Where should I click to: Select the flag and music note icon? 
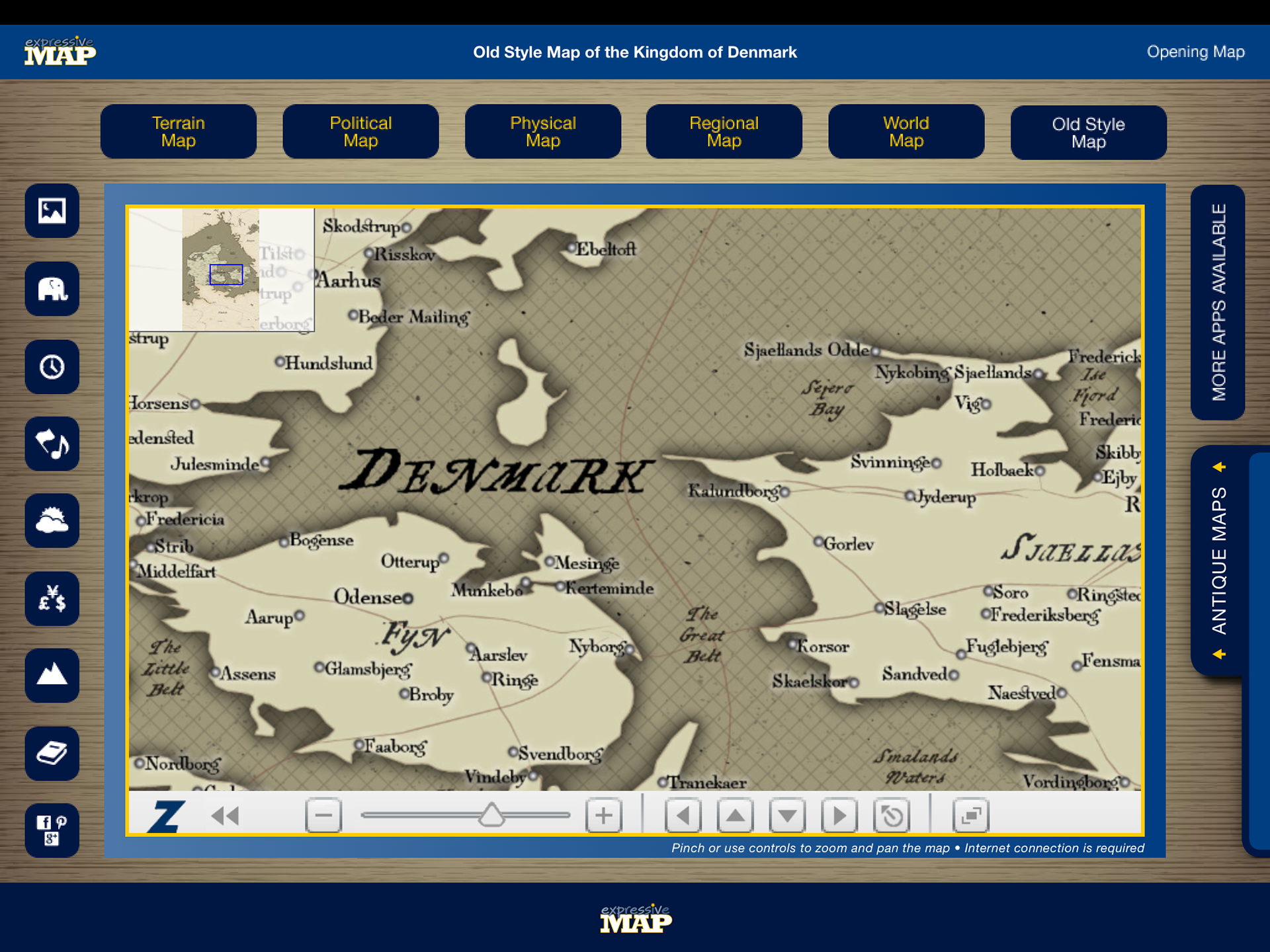pos(52,444)
